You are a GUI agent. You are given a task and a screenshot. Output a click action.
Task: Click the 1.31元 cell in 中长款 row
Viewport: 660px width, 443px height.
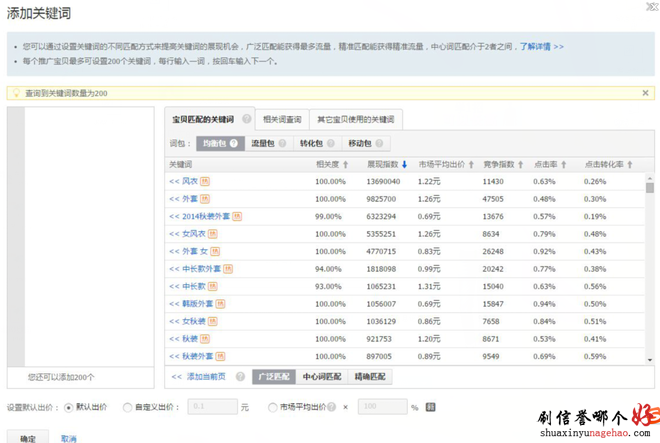click(429, 286)
